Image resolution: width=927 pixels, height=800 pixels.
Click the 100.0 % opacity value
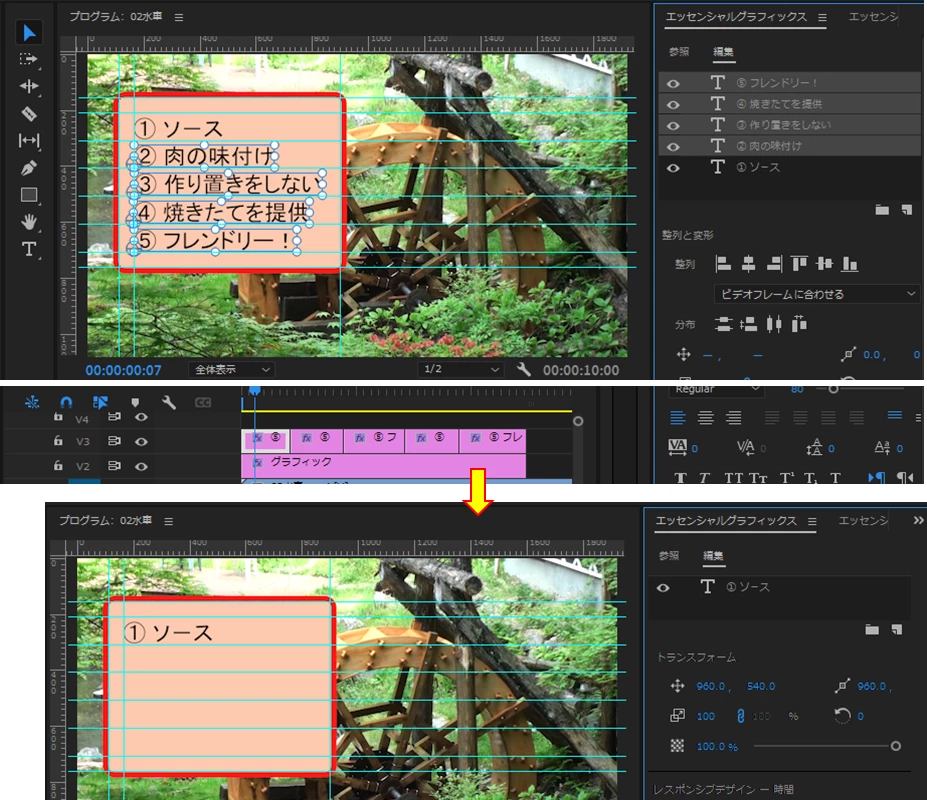pos(717,747)
